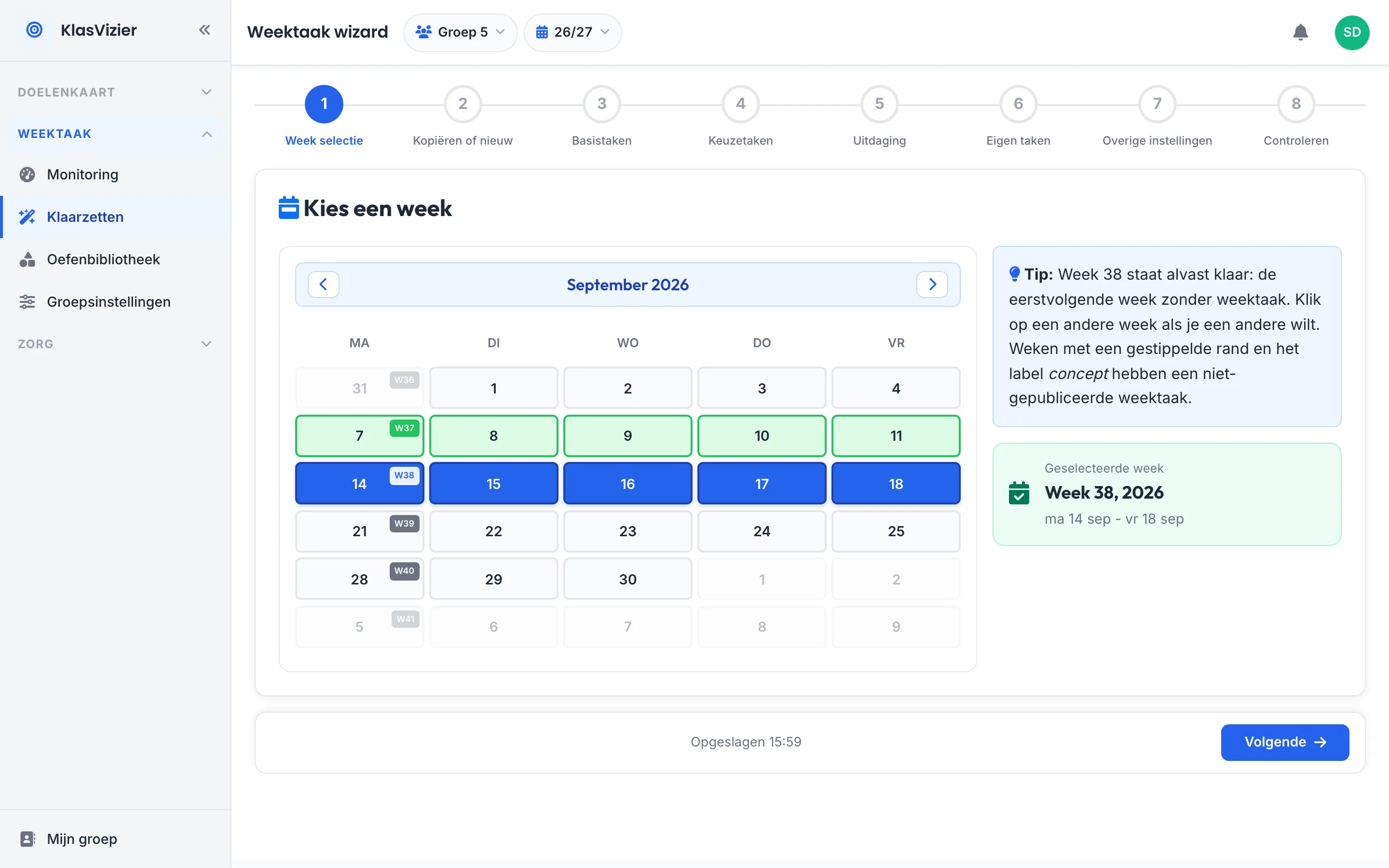The height and width of the screenshot is (868, 1389).
Task: Click the KlasVizier logo icon
Action: click(34, 30)
